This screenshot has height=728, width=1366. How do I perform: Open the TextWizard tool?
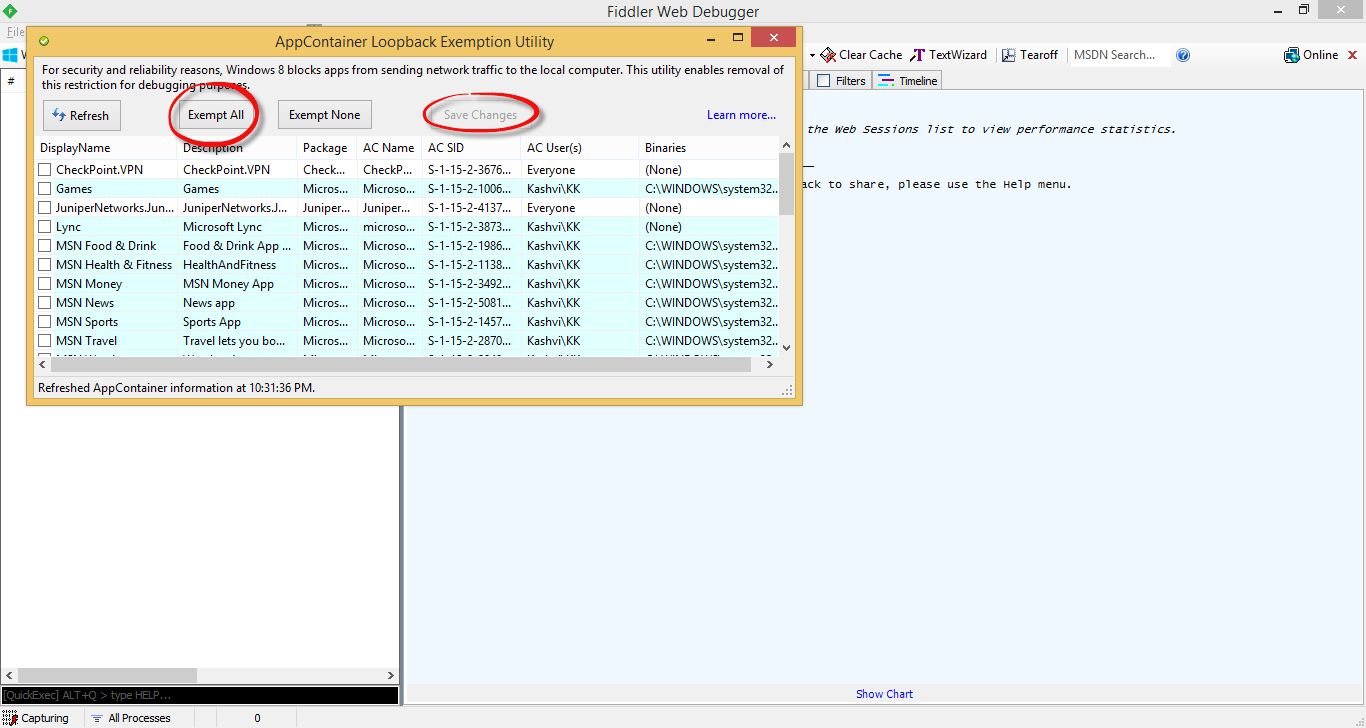tap(948, 55)
